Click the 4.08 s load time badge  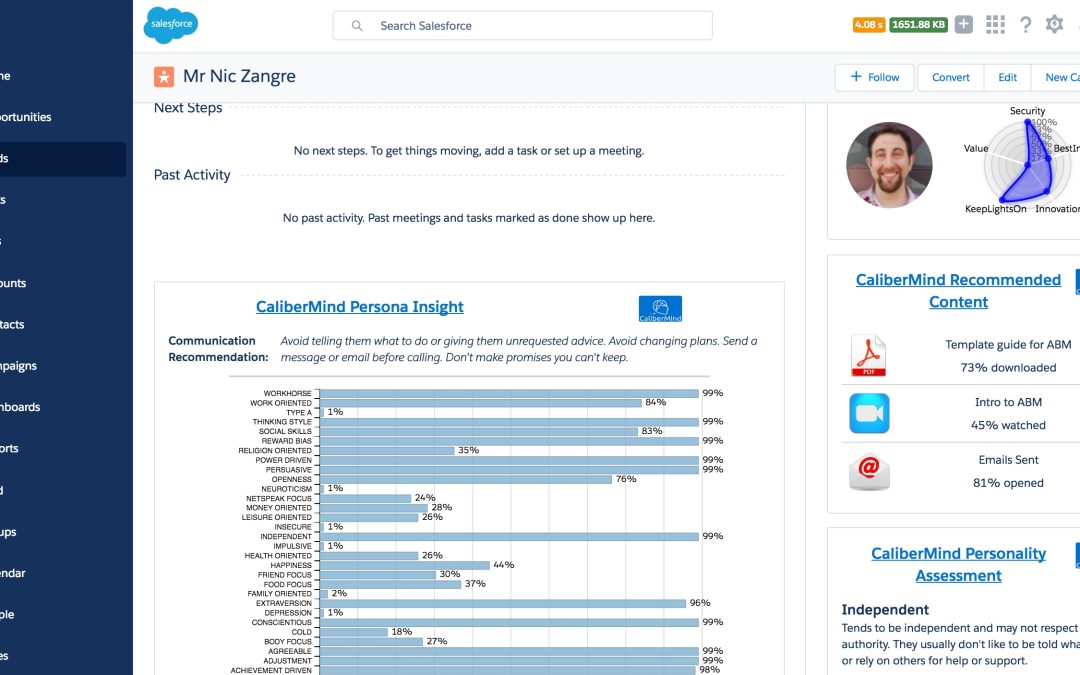tap(869, 25)
